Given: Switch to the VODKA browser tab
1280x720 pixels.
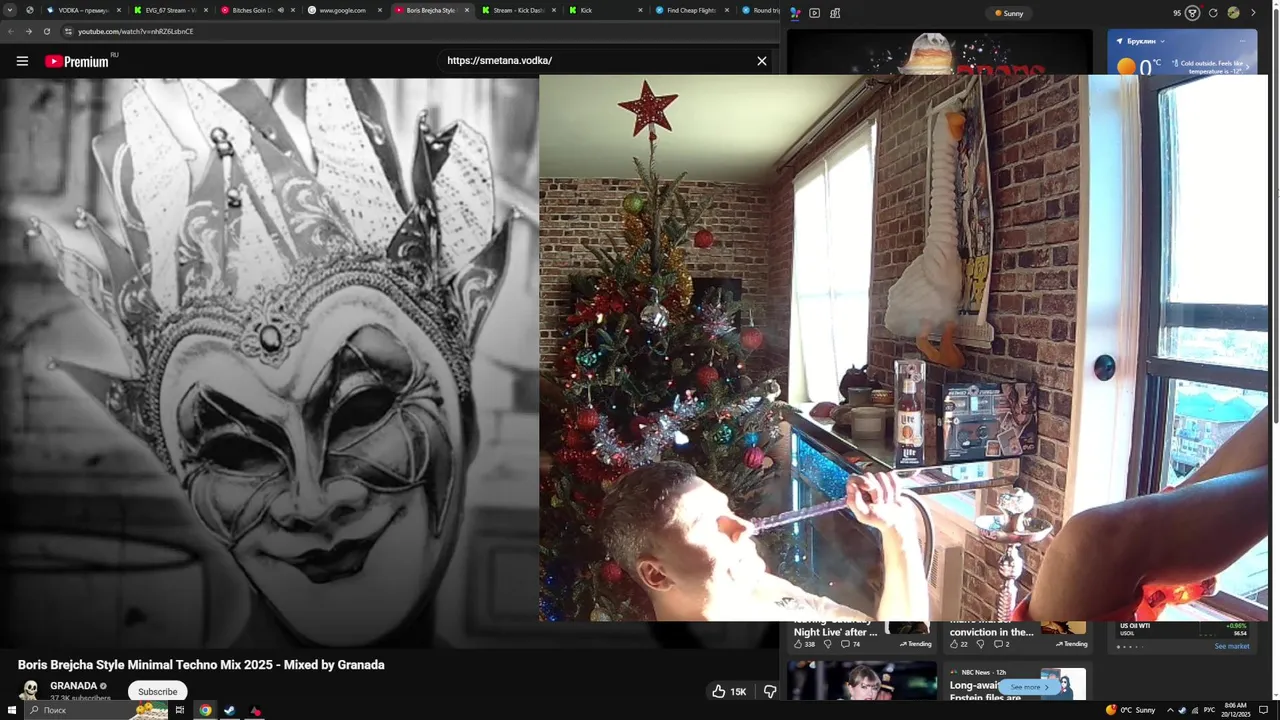Looking at the screenshot, I should tap(83, 10).
